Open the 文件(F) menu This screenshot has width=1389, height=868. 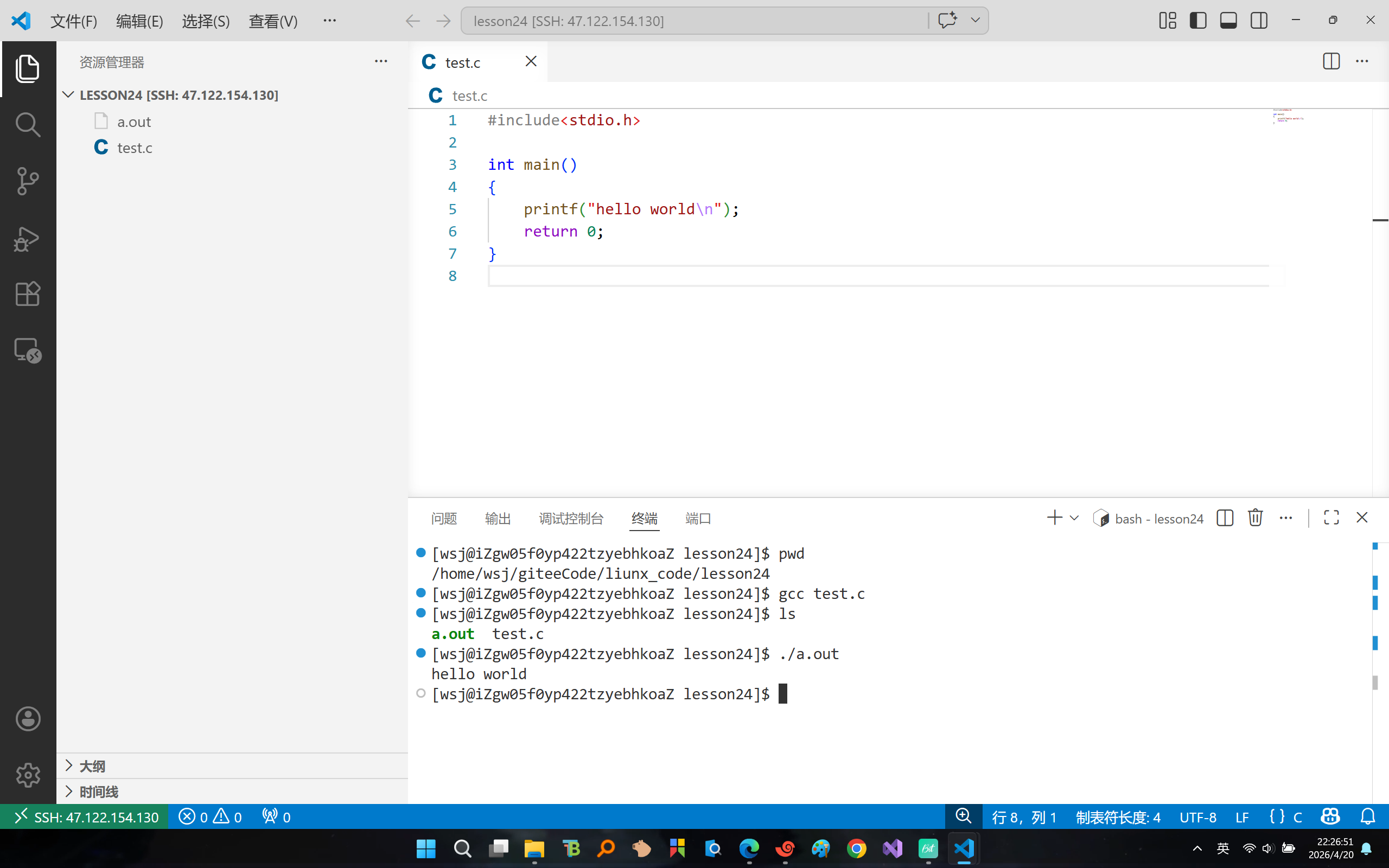coord(73,21)
